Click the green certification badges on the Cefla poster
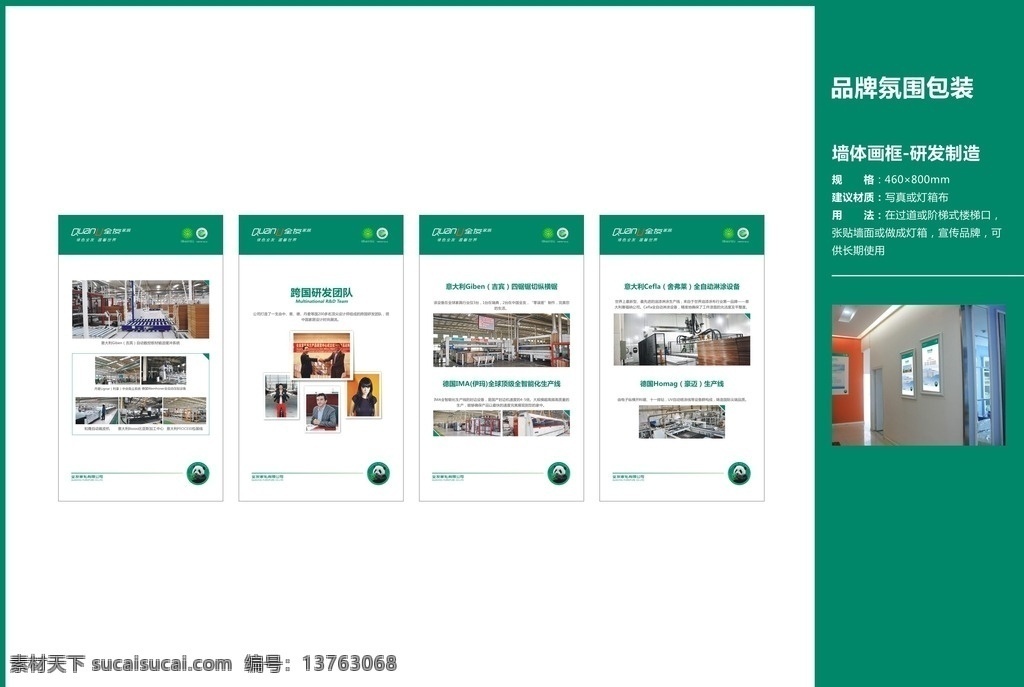1024x687 pixels. click(736, 234)
